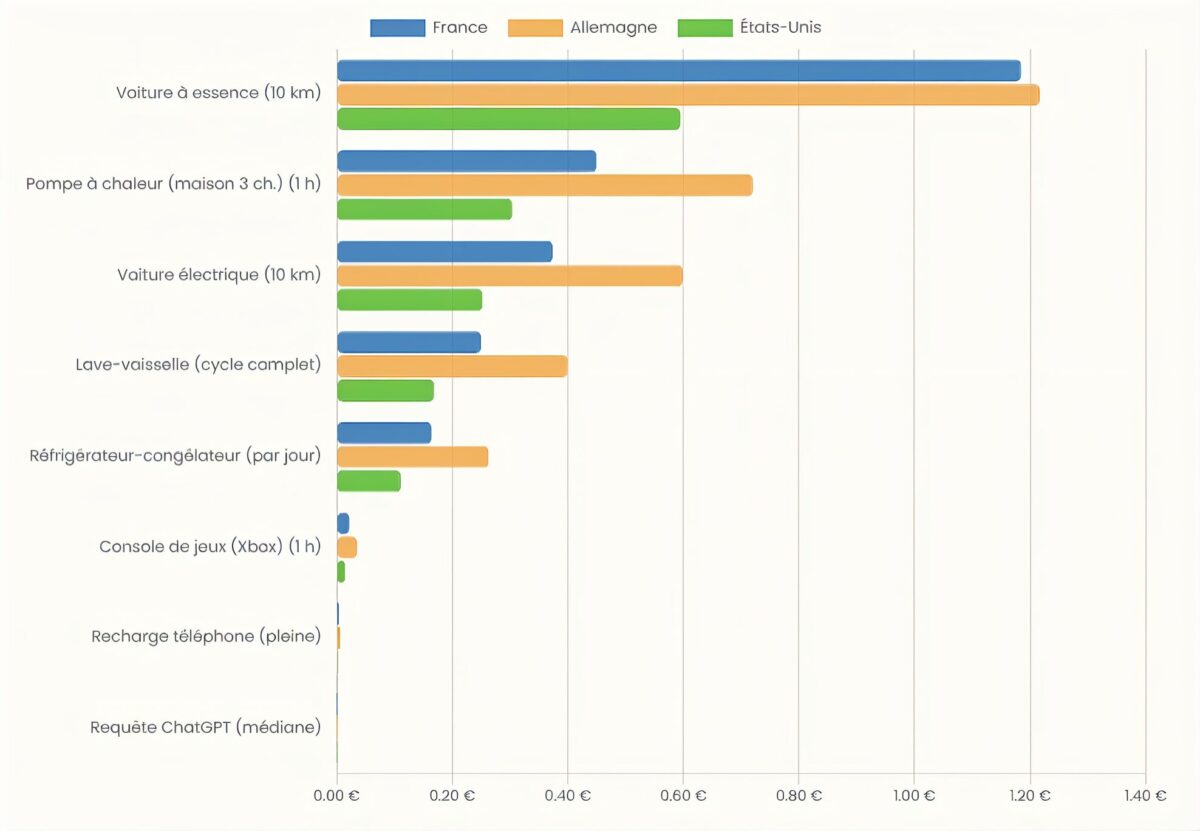
Task: Pick the orange Allemagne bar for Voiture électrique
Action: click(x=510, y=276)
